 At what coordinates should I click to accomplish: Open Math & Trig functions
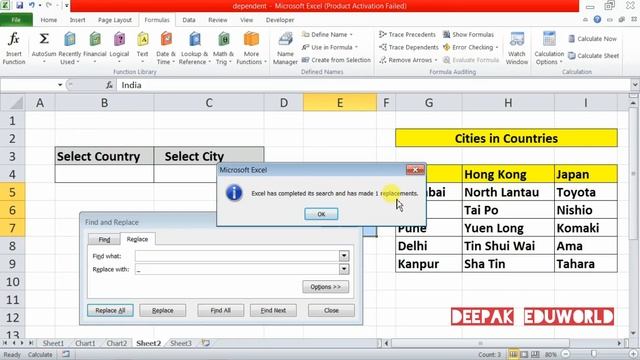coord(223,49)
